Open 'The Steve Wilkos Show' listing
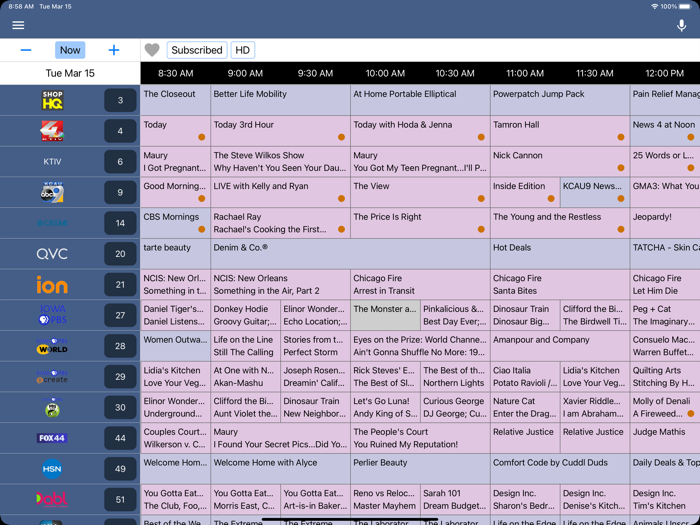This screenshot has height=525, width=700. pyautogui.click(x=280, y=162)
